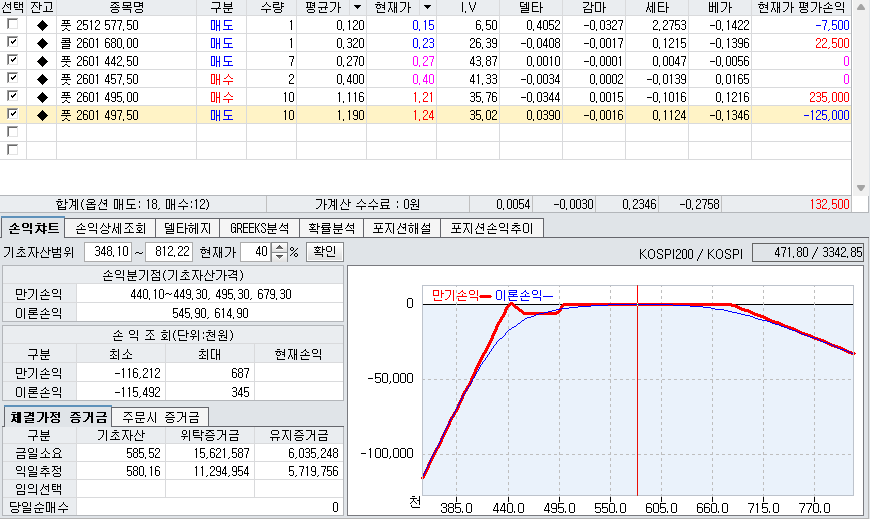Click the 만기손익 minimum value -116,212

(x=137, y=373)
